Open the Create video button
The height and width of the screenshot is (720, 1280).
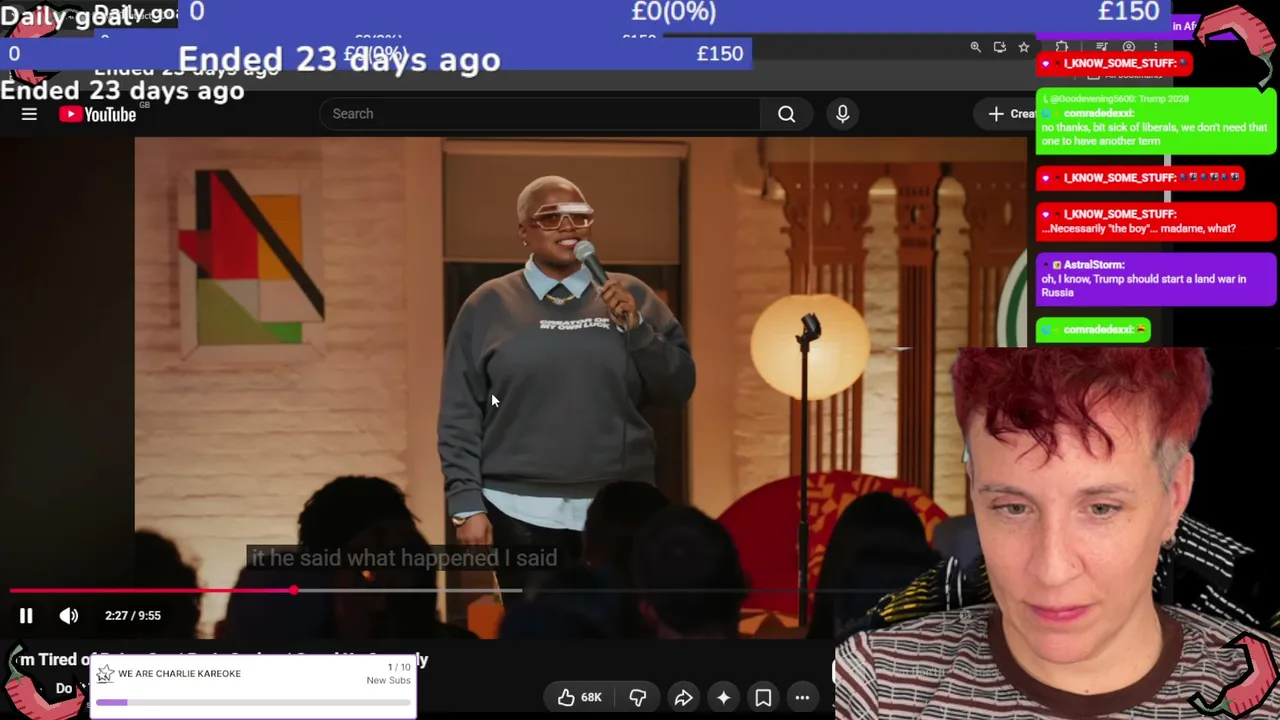[1006, 114]
